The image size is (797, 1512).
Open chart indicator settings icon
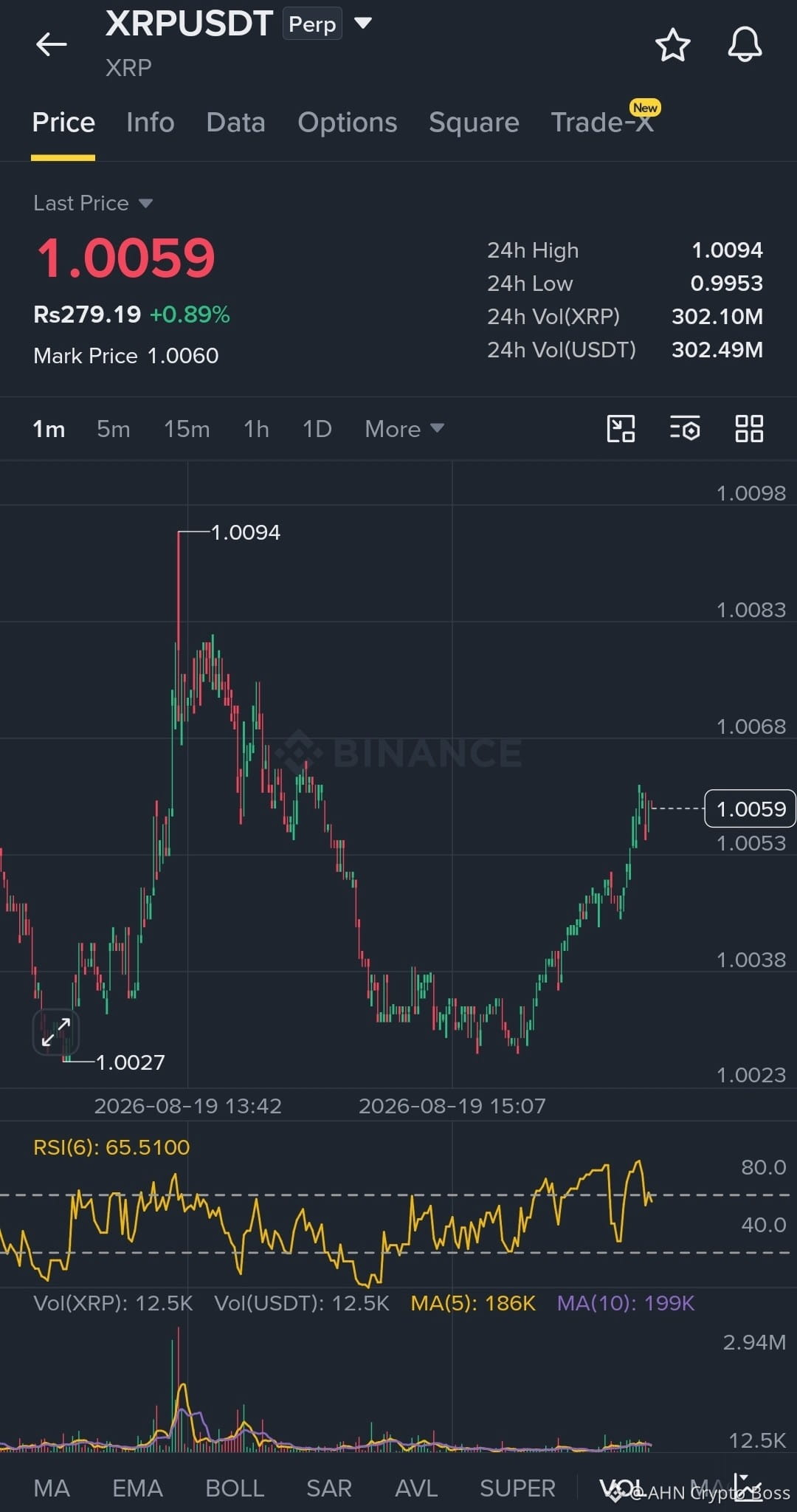tap(685, 428)
